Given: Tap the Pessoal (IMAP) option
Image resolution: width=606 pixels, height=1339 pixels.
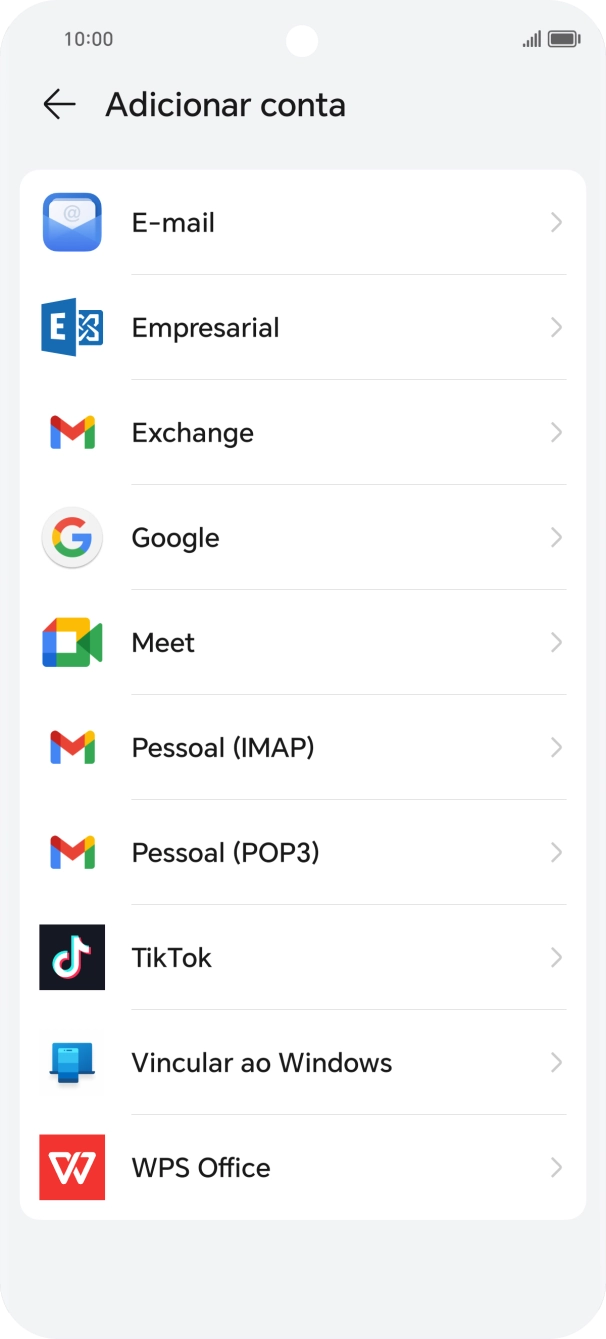Looking at the screenshot, I should [223, 747].
